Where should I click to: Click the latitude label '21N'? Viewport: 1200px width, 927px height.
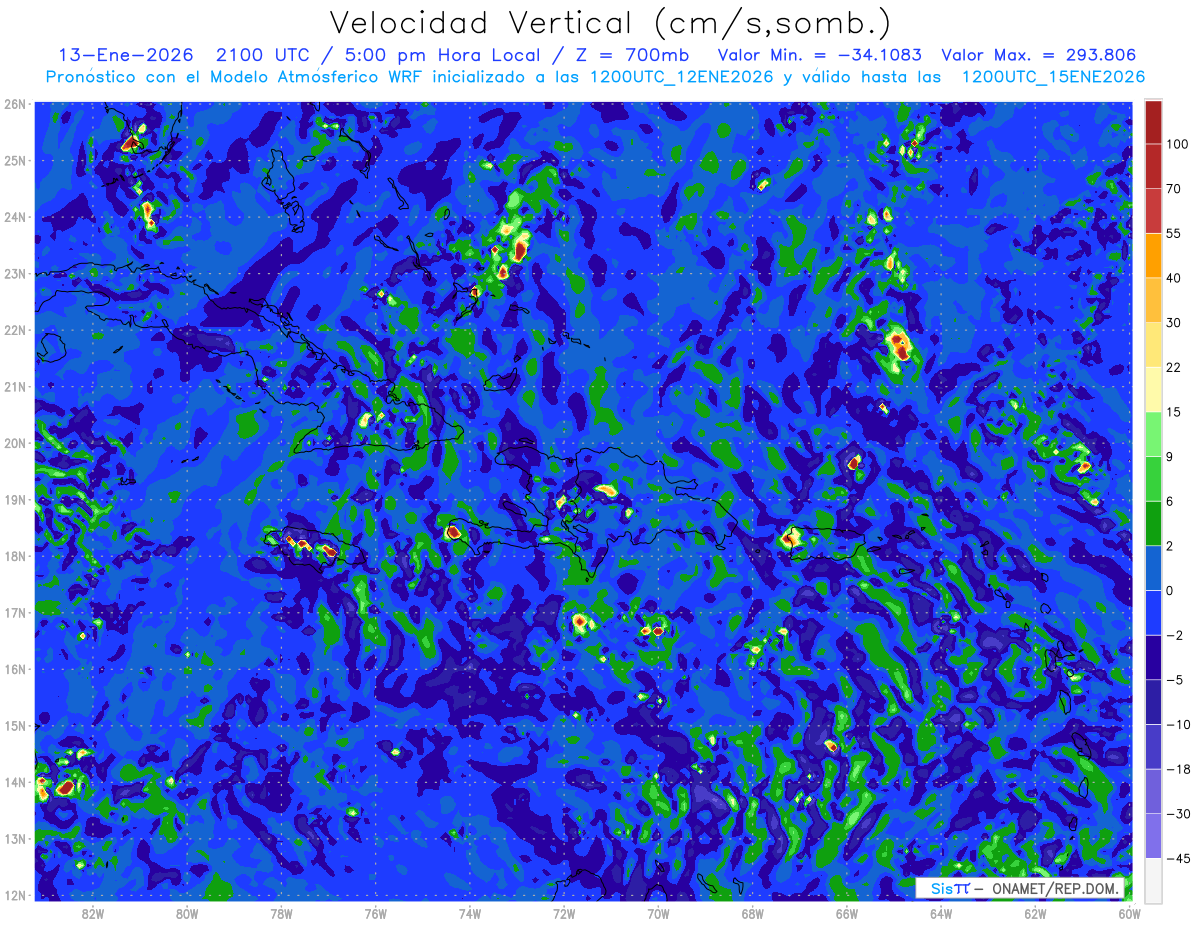click(14, 386)
